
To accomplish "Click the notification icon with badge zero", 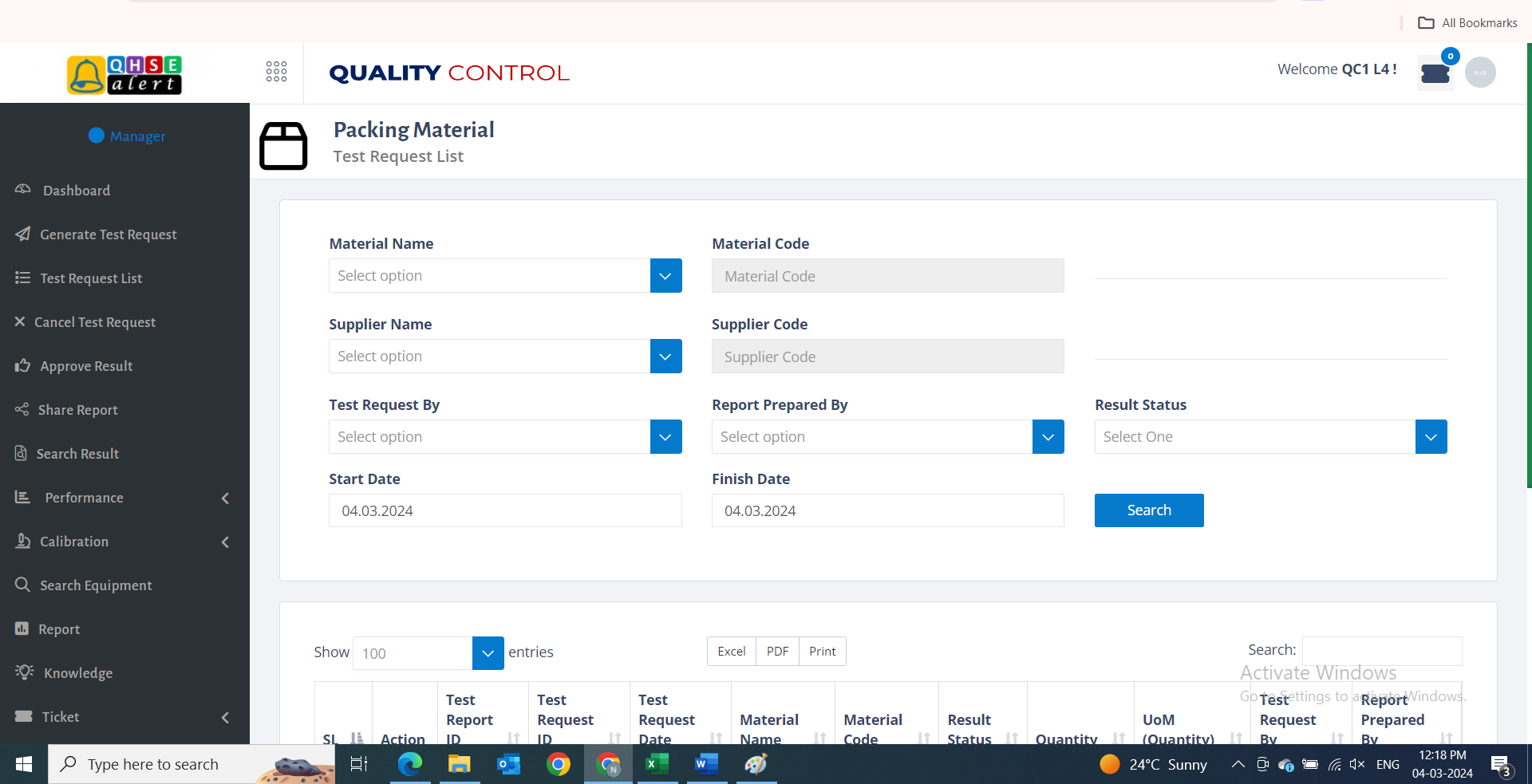I will point(1435,73).
